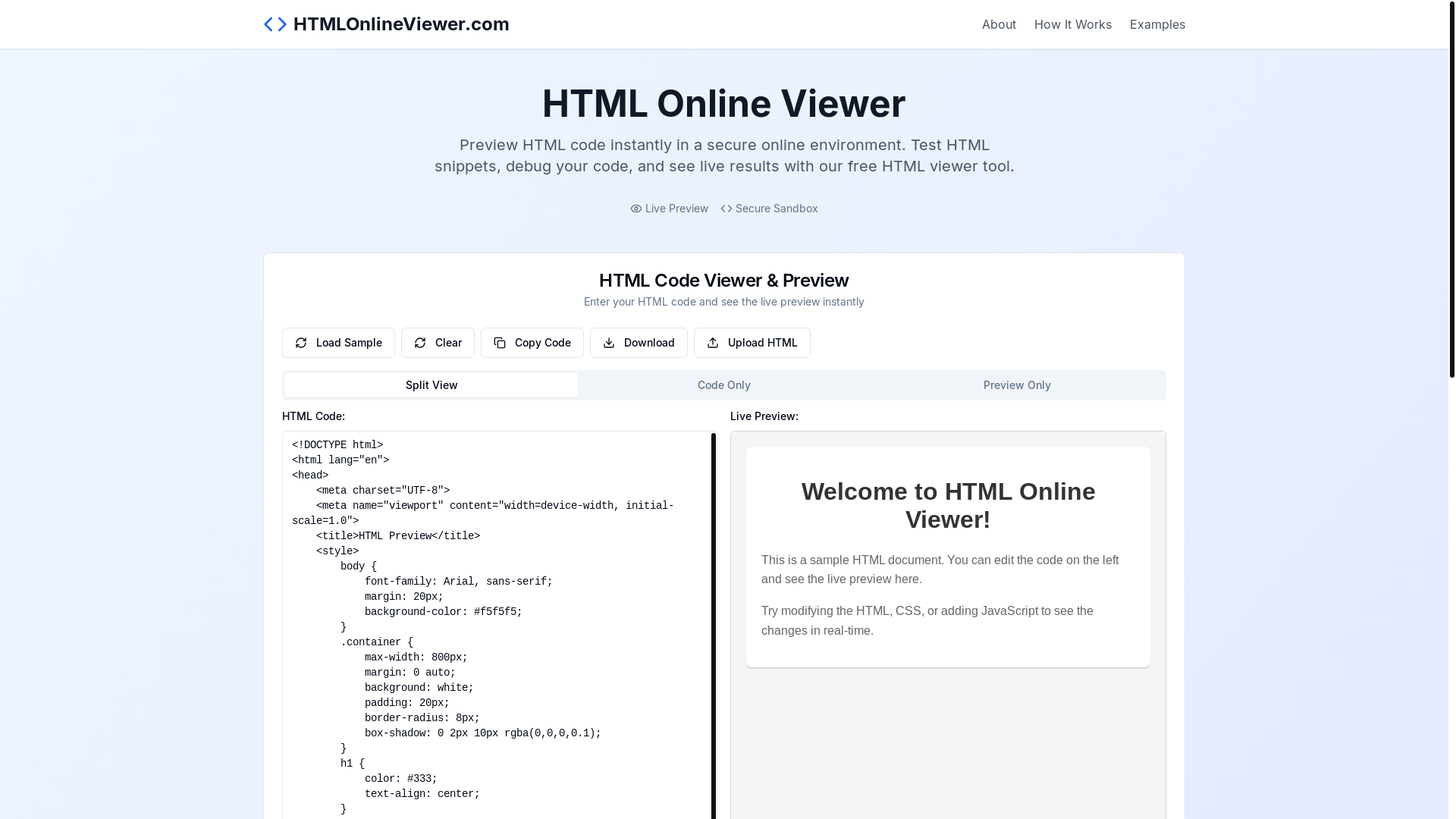Screen dimensions: 1456x819
Task: Click the 'Welcome to HTML Online Viewer!' preview heading
Action: point(948,505)
